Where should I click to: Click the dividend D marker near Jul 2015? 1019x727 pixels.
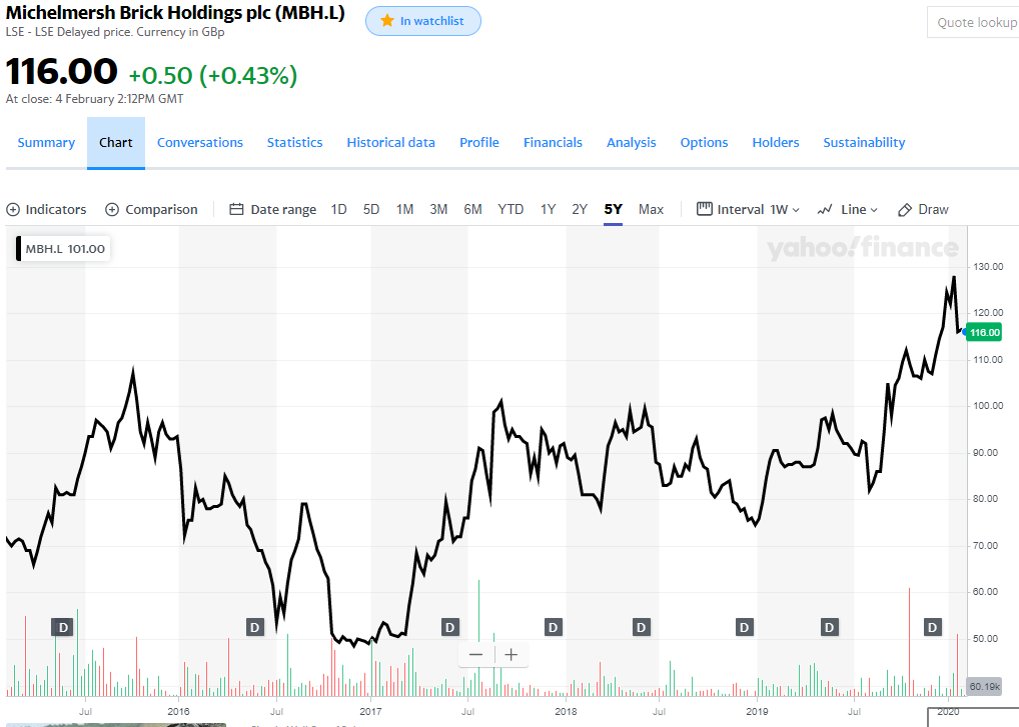click(63, 628)
